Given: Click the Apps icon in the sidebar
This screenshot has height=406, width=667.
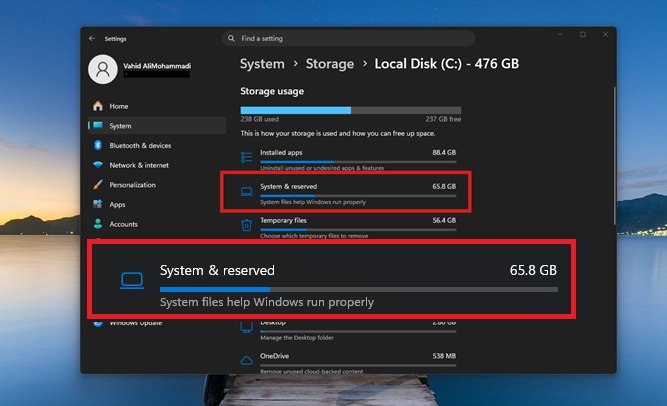Looking at the screenshot, I should [98, 204].
